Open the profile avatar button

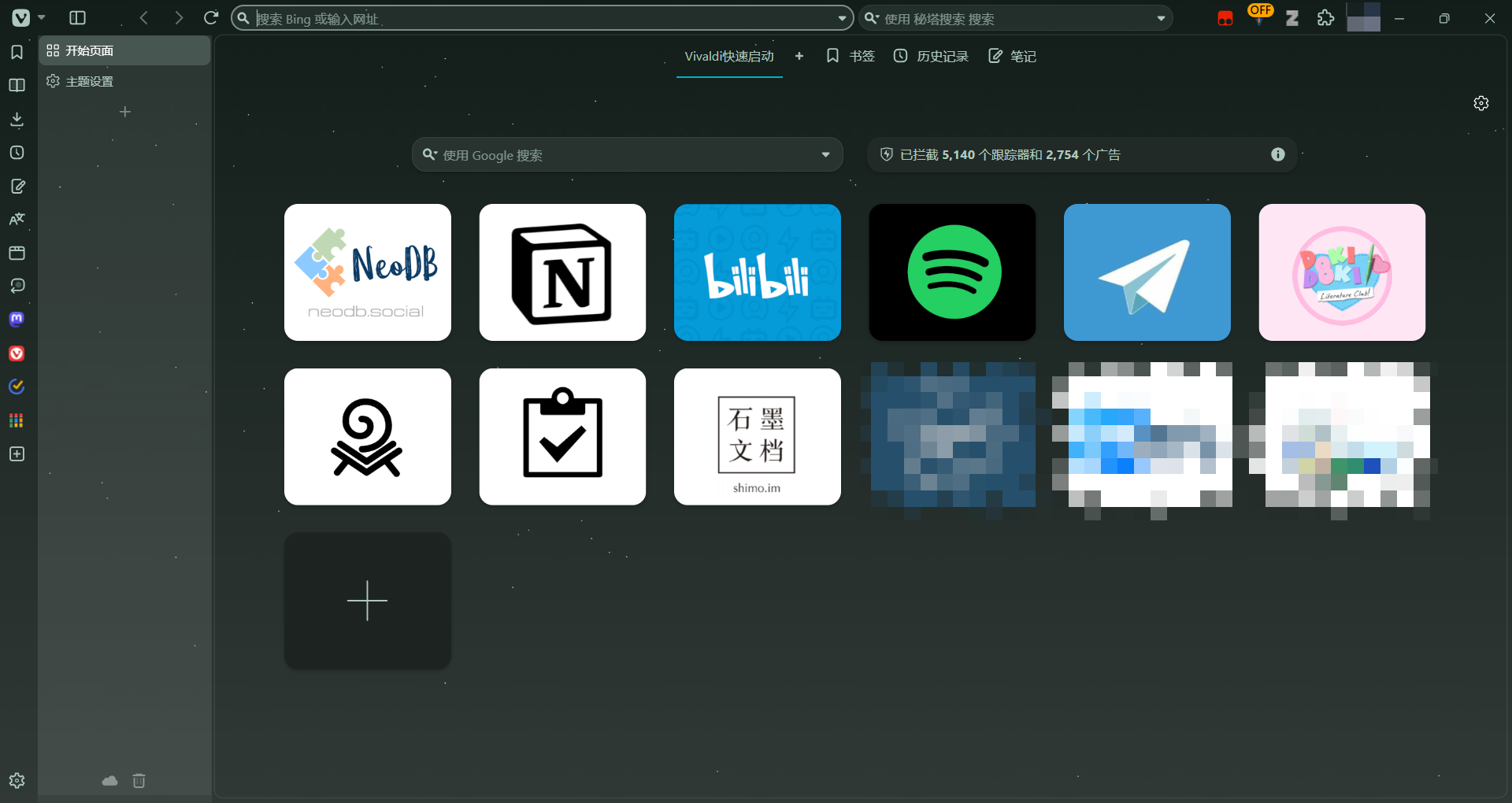point(1363,17)
